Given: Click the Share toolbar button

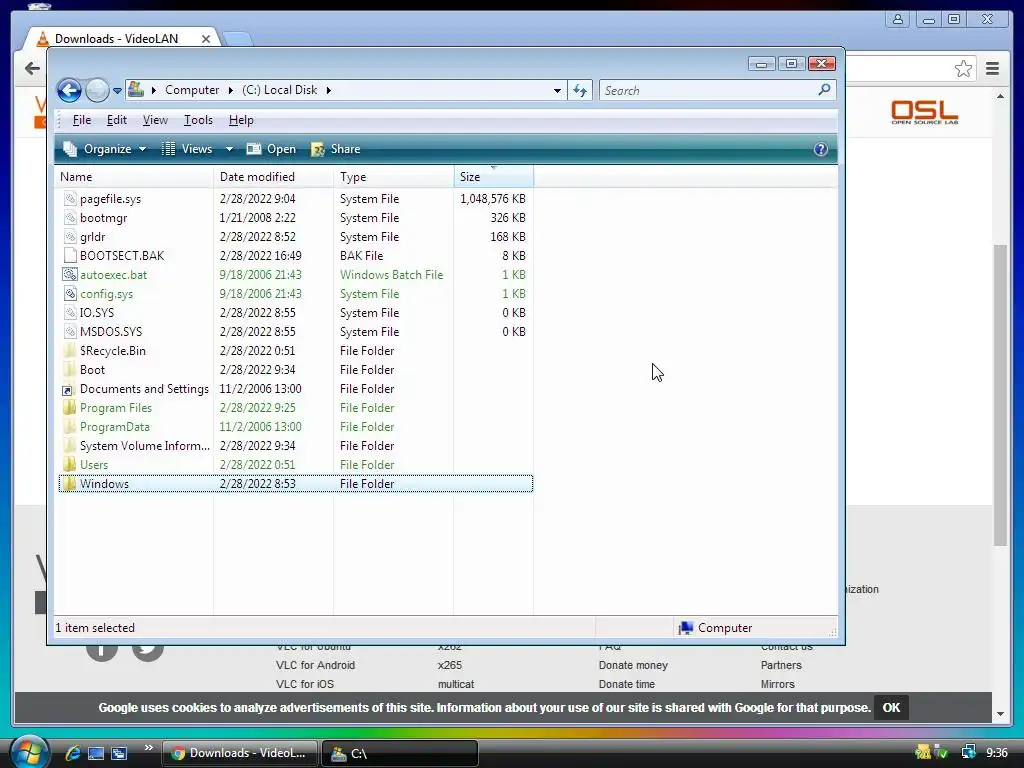Looking at the screenshot, I should [336, 149].
